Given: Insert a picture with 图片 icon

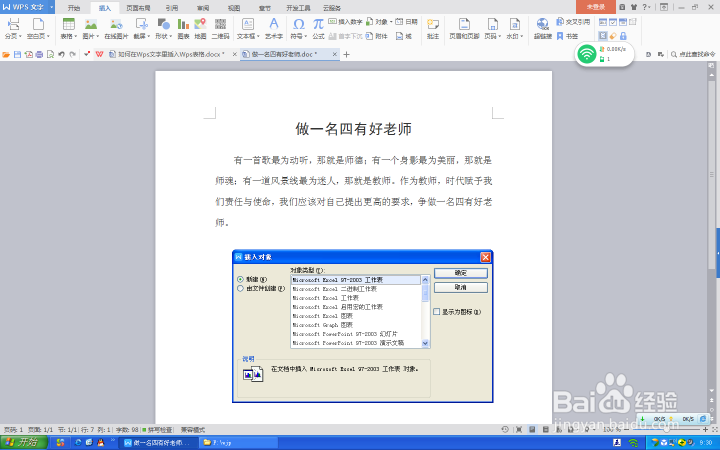Looking at the screenshot, I should (x=91, y=24).
